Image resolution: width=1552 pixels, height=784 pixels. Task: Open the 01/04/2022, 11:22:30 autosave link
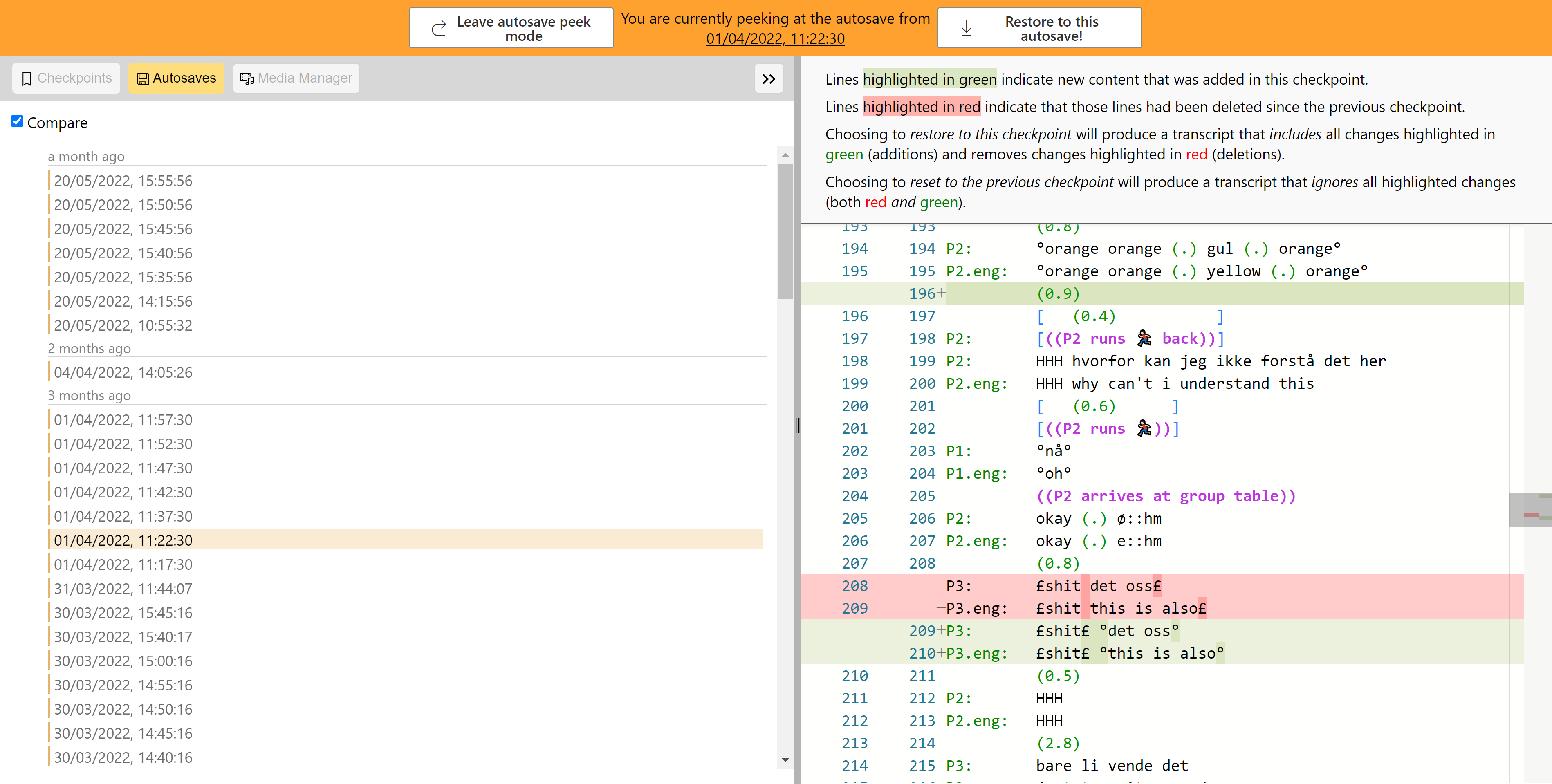[775, 38]
